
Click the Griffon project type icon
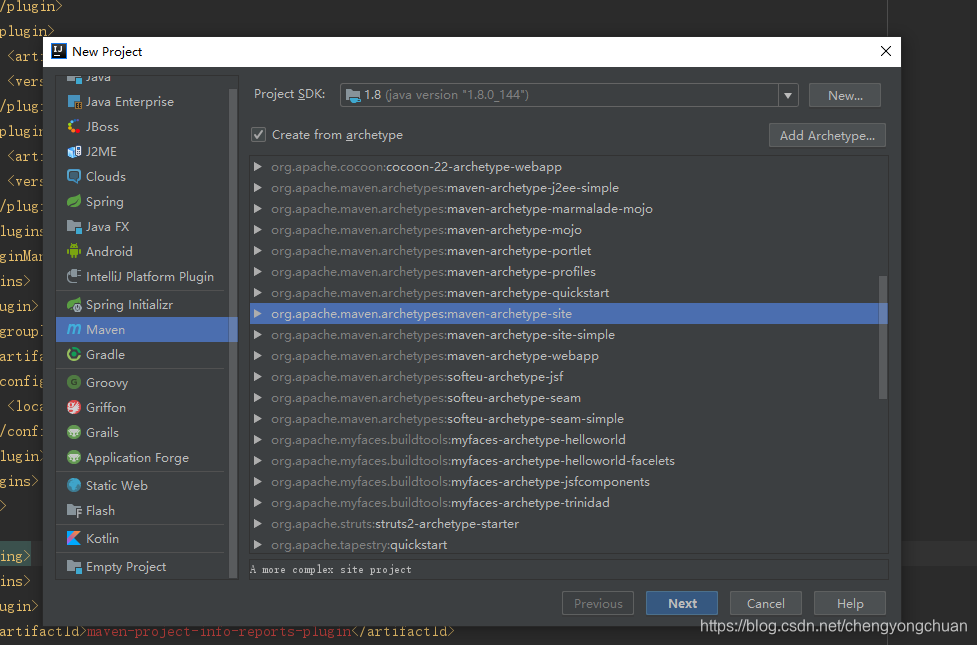click(74, 407)
